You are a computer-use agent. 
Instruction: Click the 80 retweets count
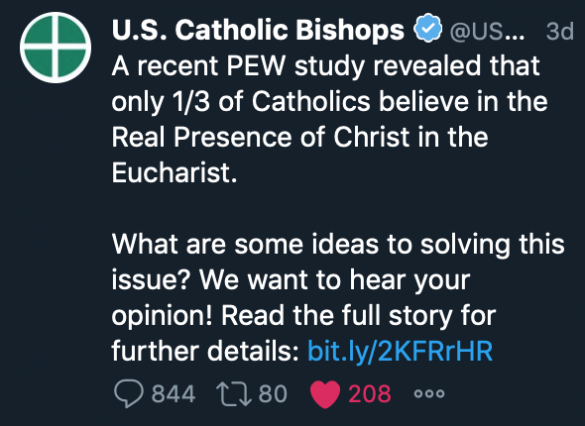tap(273, 394)
